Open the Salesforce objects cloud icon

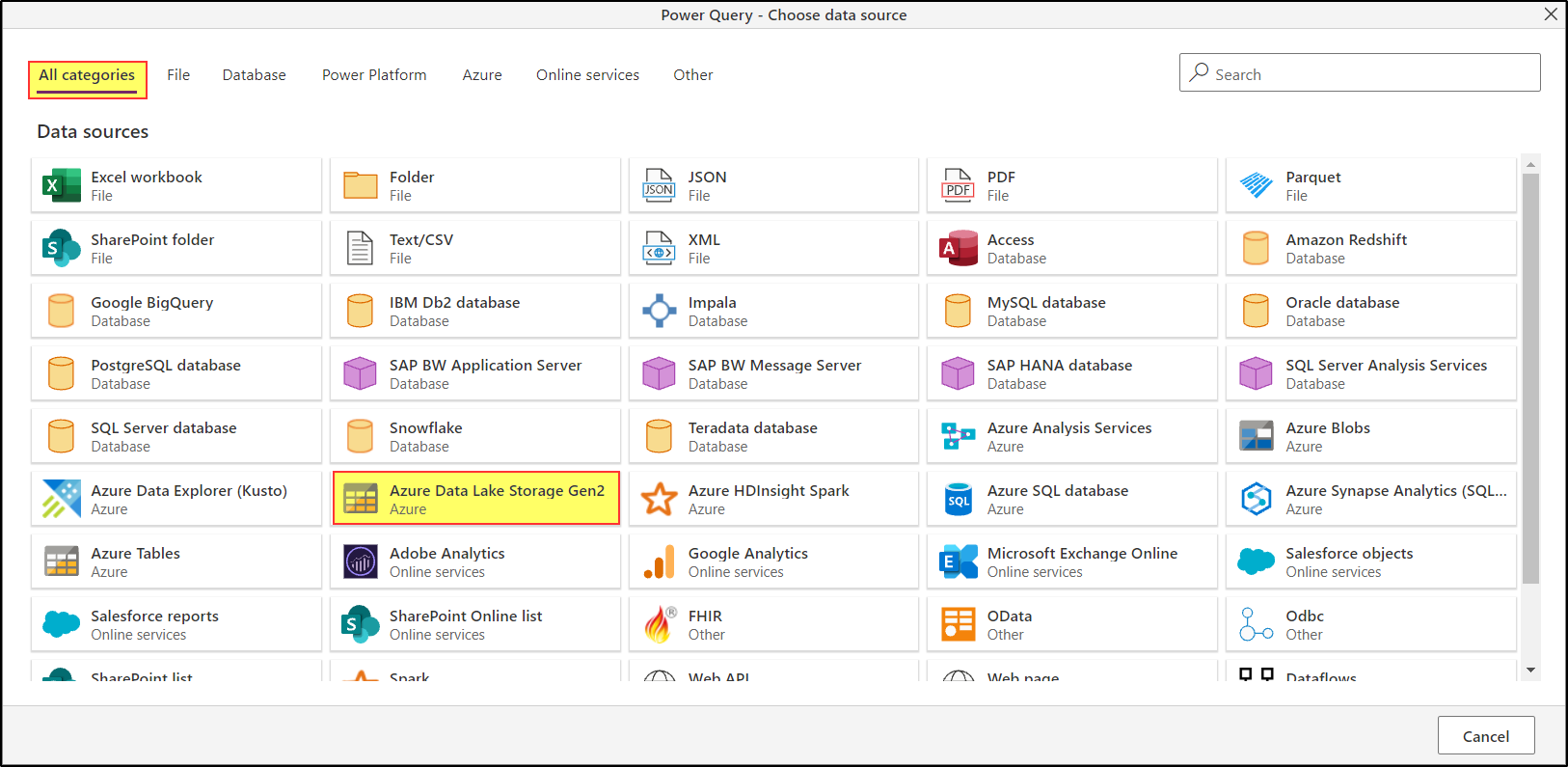pyautogui.click(x=1257, y=562)
